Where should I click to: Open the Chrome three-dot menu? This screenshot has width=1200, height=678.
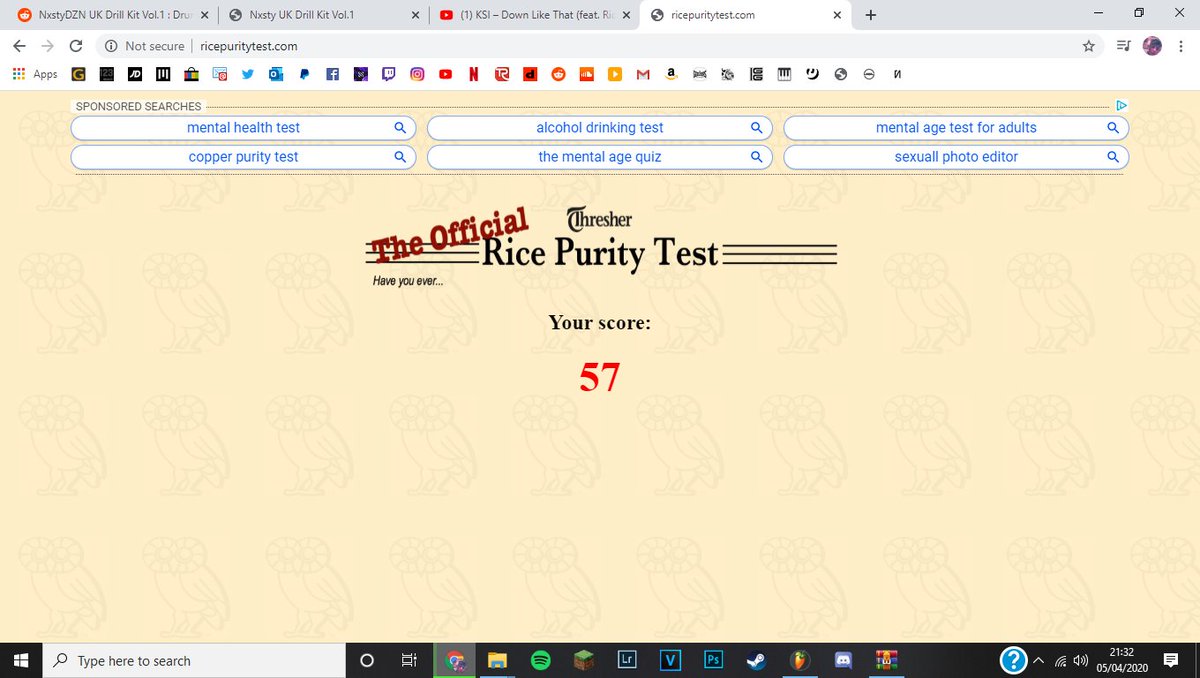(1181, 46)
